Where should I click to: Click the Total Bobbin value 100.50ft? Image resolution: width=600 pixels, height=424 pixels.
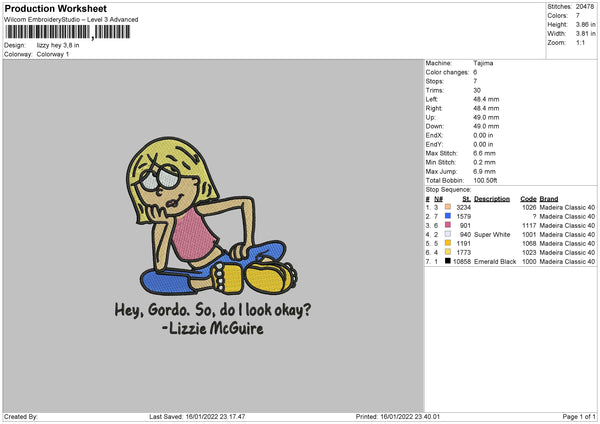(x=485, y=180)
